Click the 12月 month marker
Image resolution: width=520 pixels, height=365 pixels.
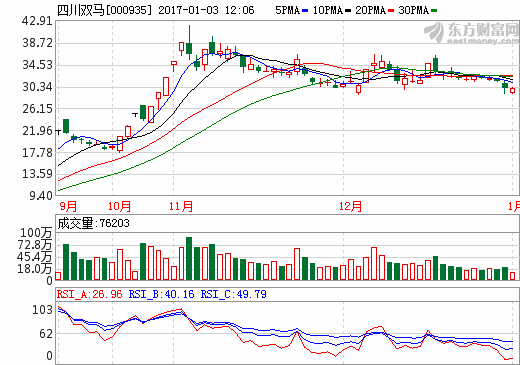351,206
